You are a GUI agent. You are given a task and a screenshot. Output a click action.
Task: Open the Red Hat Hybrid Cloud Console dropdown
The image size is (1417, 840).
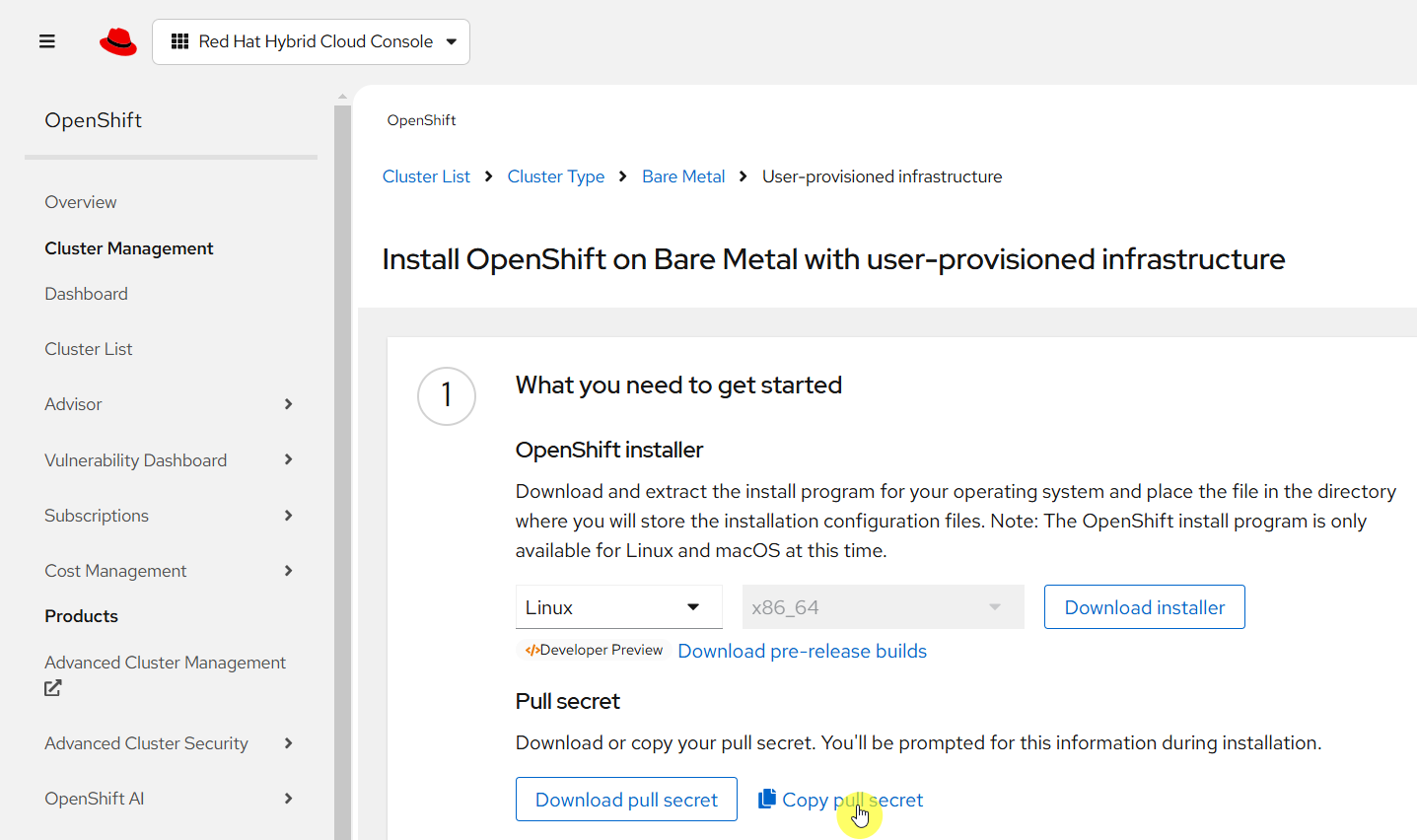pos(311,41)
